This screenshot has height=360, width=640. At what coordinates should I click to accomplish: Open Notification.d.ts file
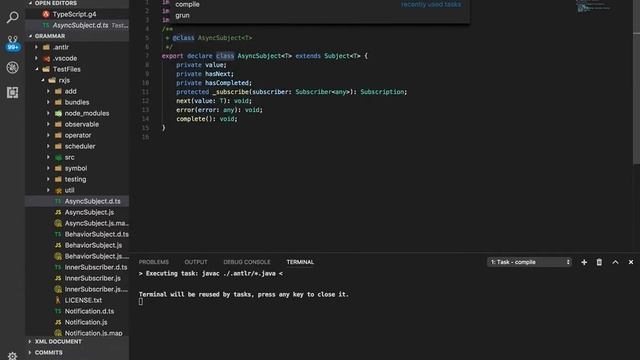tap(89, 311)
